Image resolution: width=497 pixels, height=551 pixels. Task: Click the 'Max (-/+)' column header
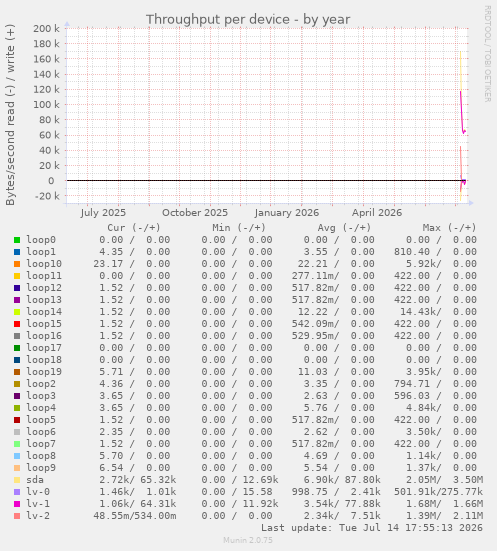point(450,228)
